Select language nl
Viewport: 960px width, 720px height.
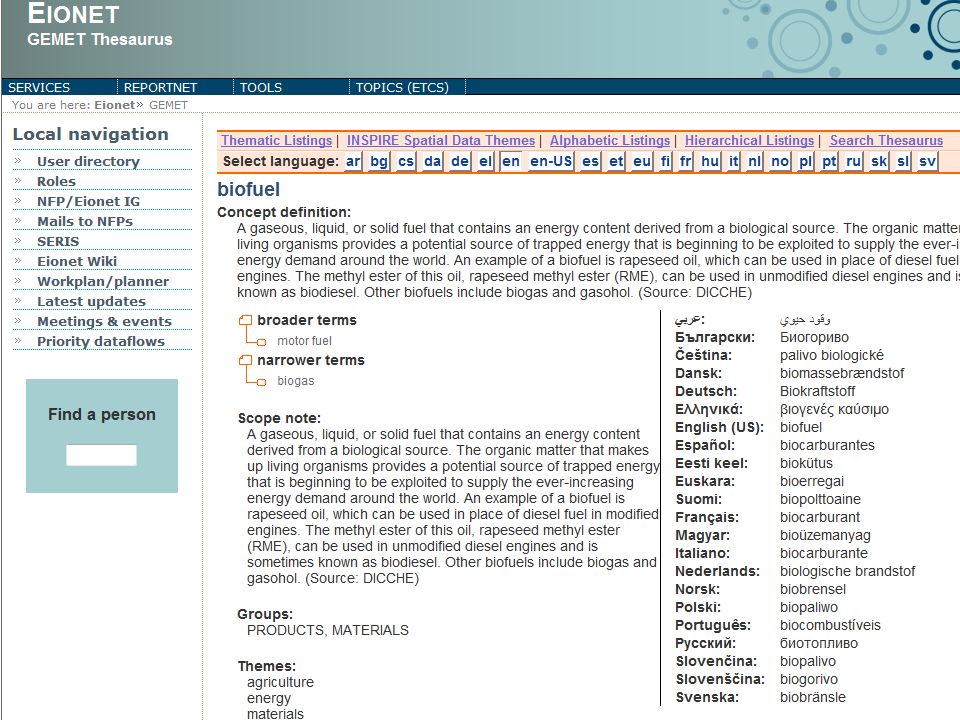click(755, 162)
